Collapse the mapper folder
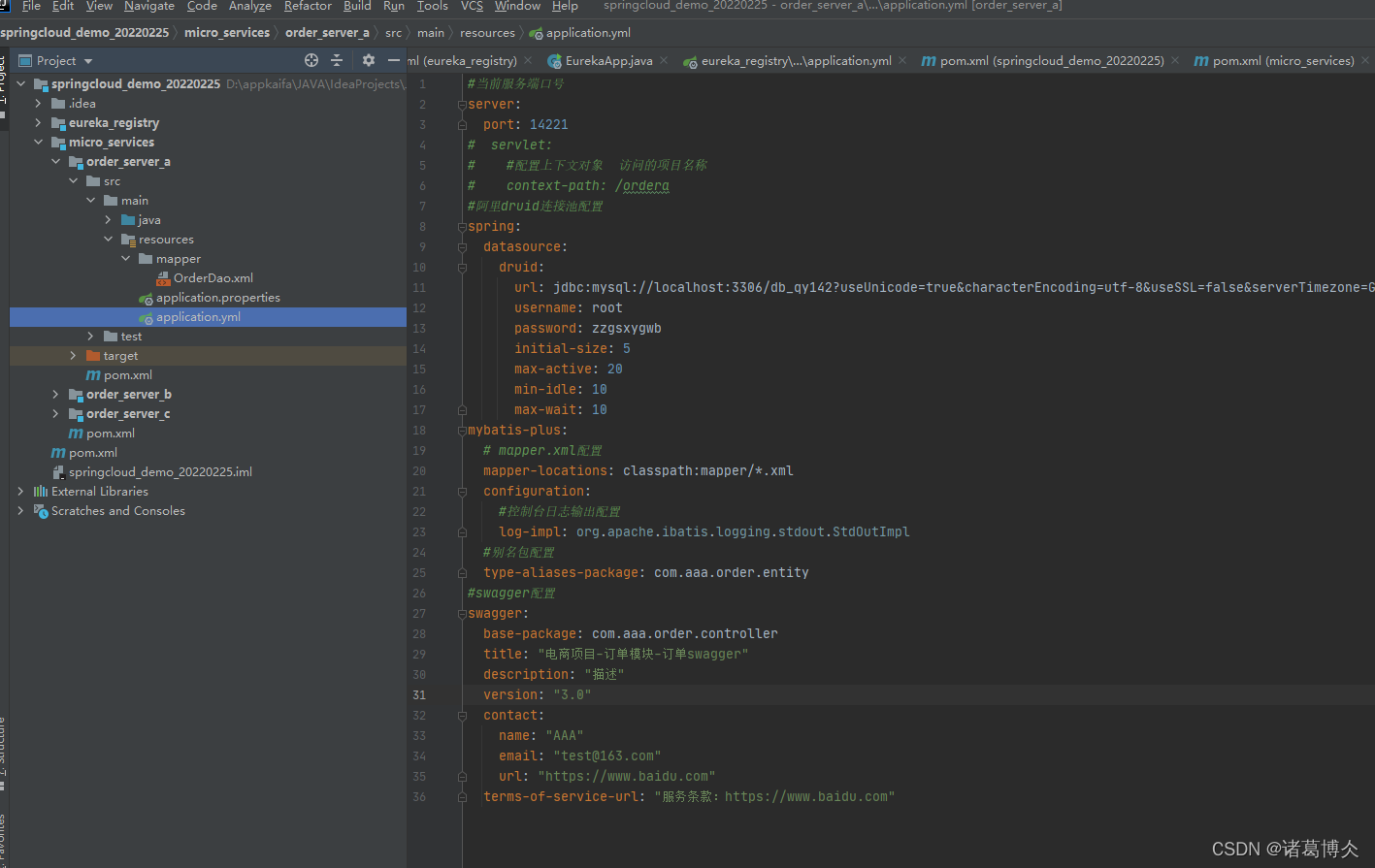Screen dimensions: 1375x868 126,259
